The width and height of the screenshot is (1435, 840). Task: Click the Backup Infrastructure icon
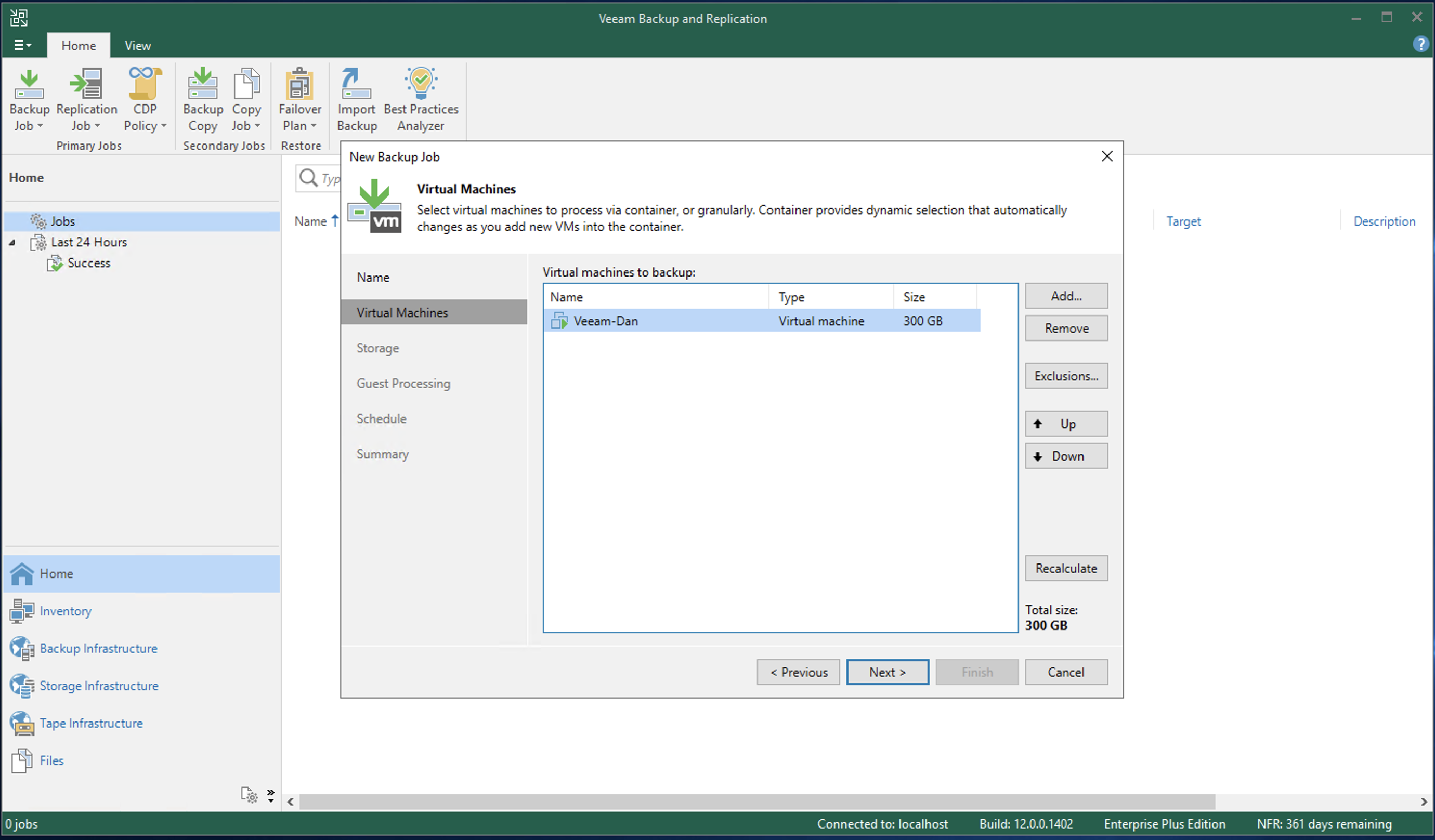tap(22, 649)
